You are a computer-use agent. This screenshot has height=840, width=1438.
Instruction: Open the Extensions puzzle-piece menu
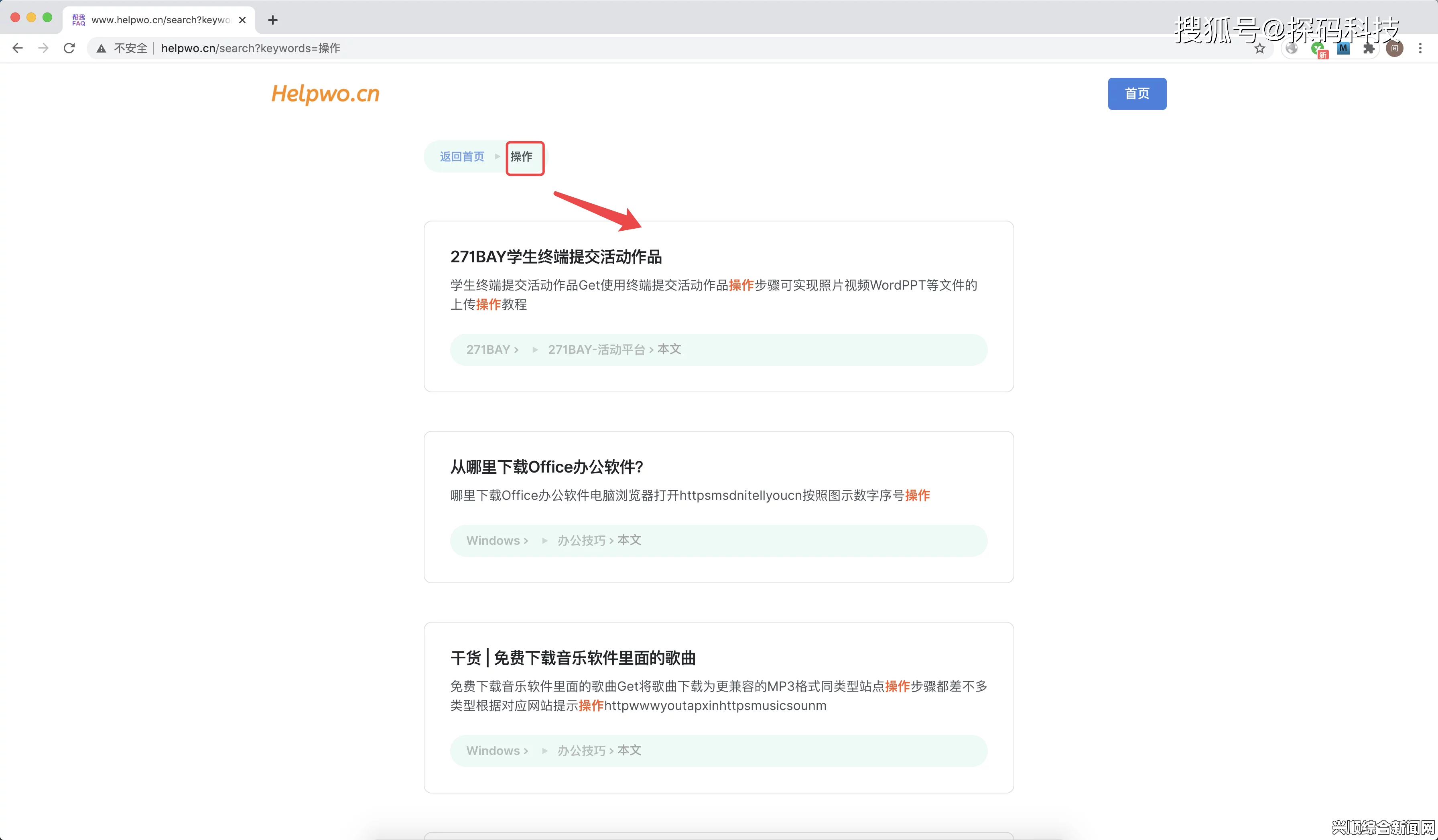coord(1369,49)
